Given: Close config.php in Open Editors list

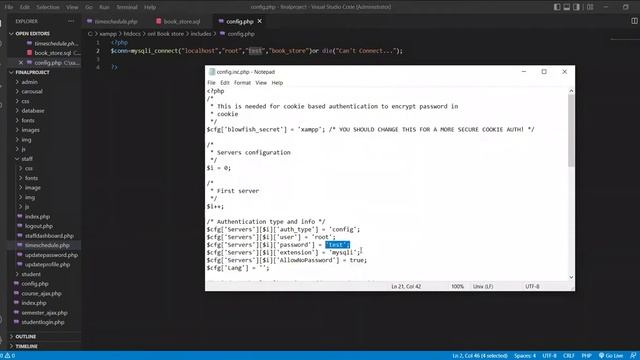Looking at the screenshot, I should tap(20, 63).
